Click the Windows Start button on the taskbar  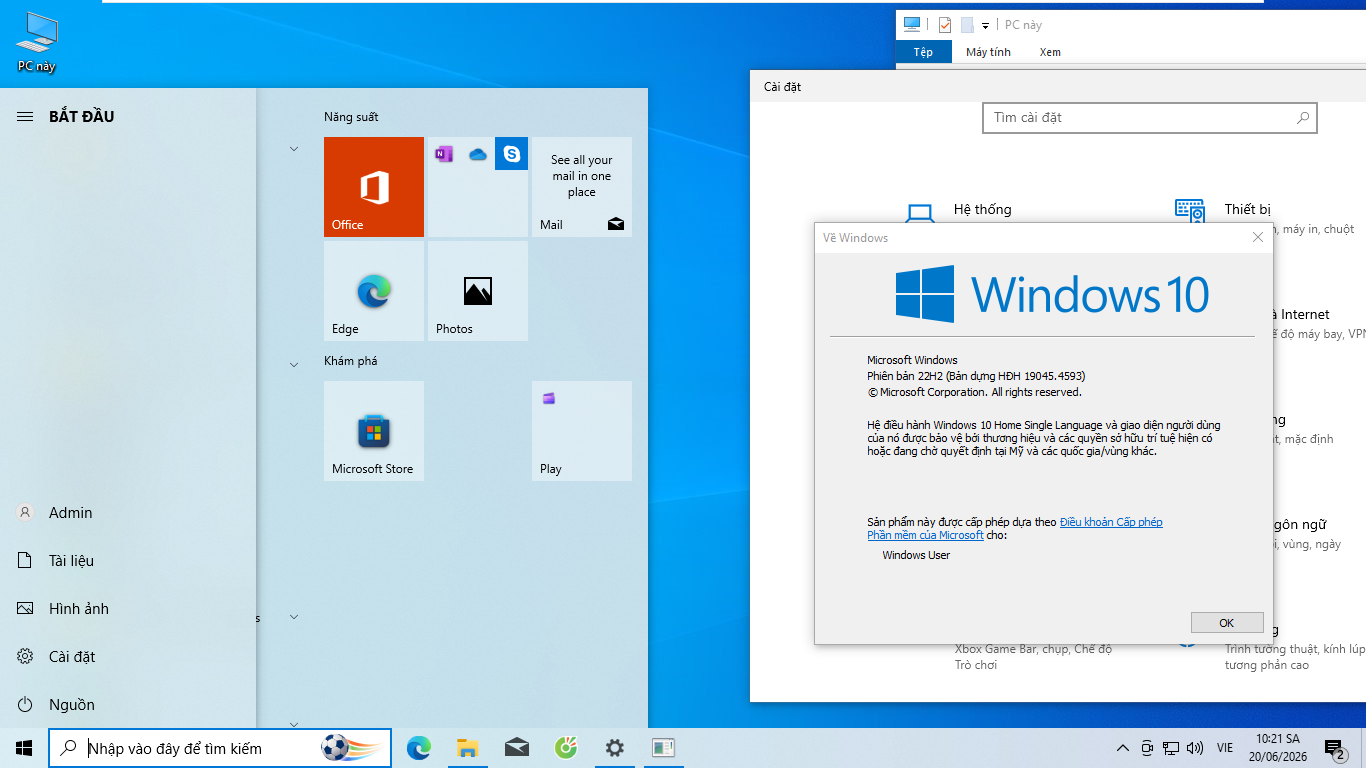24,748
